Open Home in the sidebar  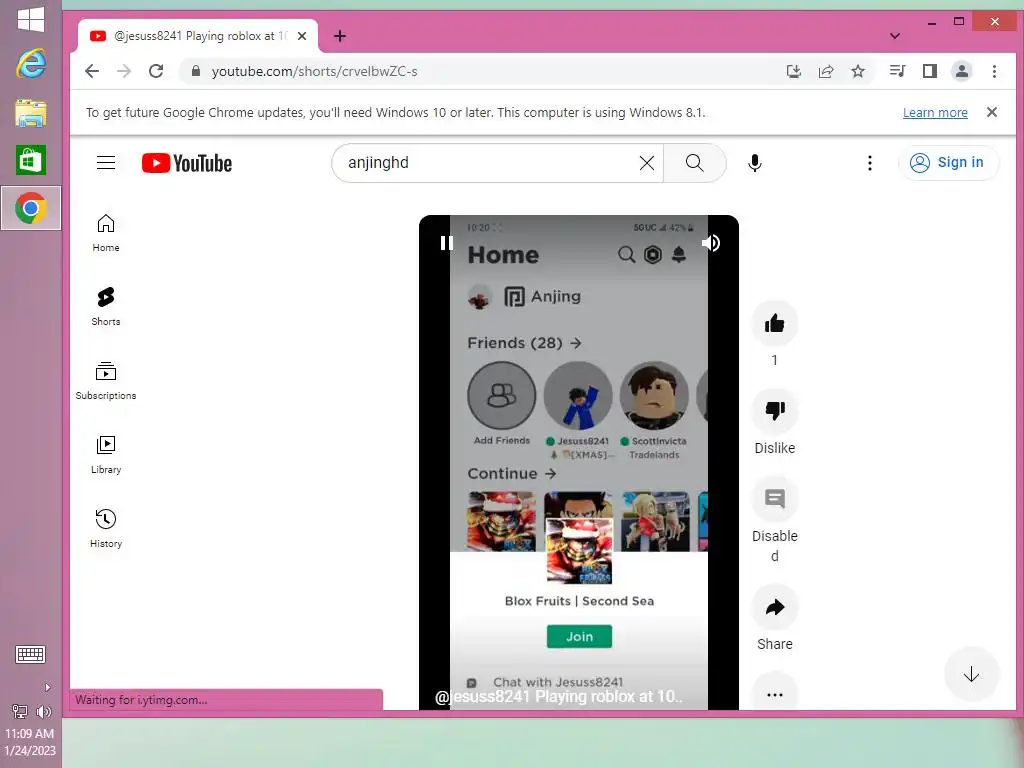[x=106, y=233]
